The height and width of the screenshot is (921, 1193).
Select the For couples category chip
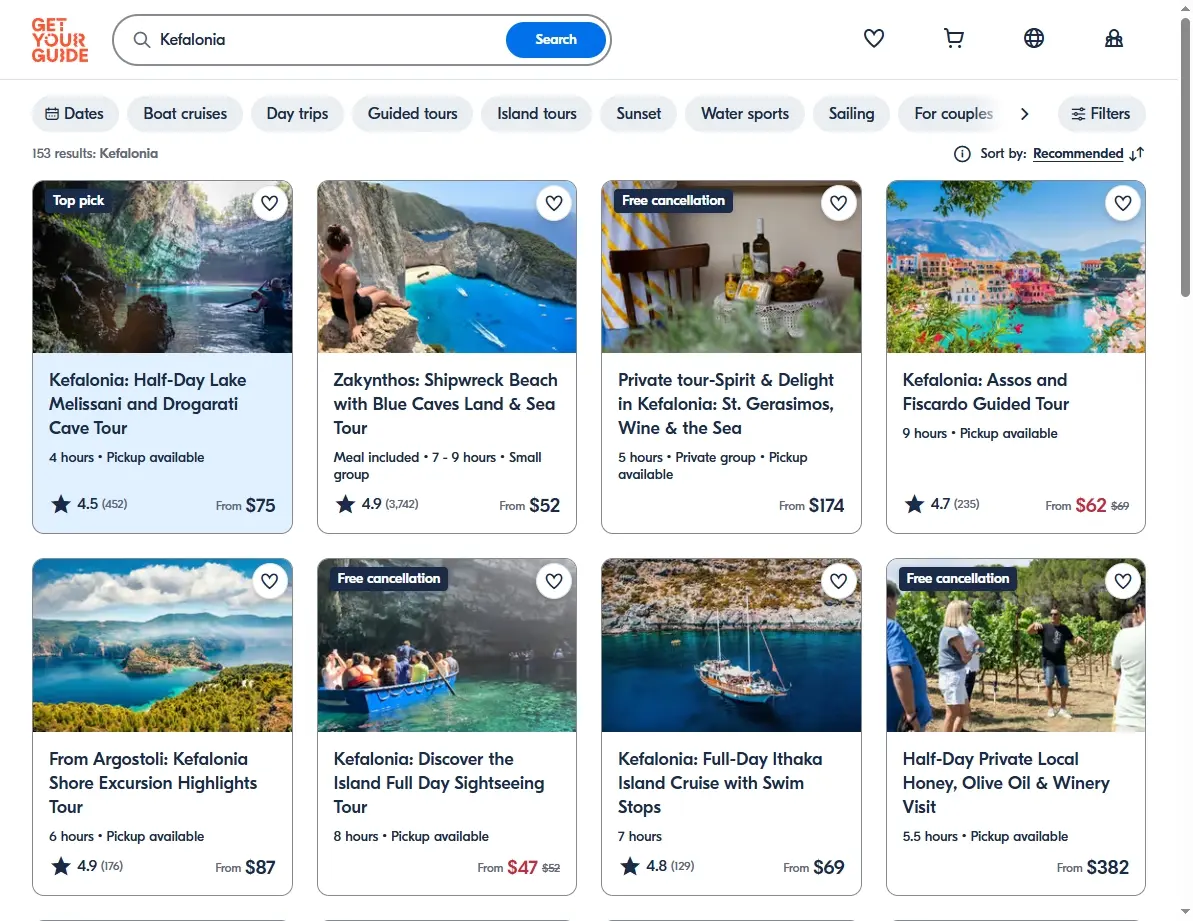point(953,113)
